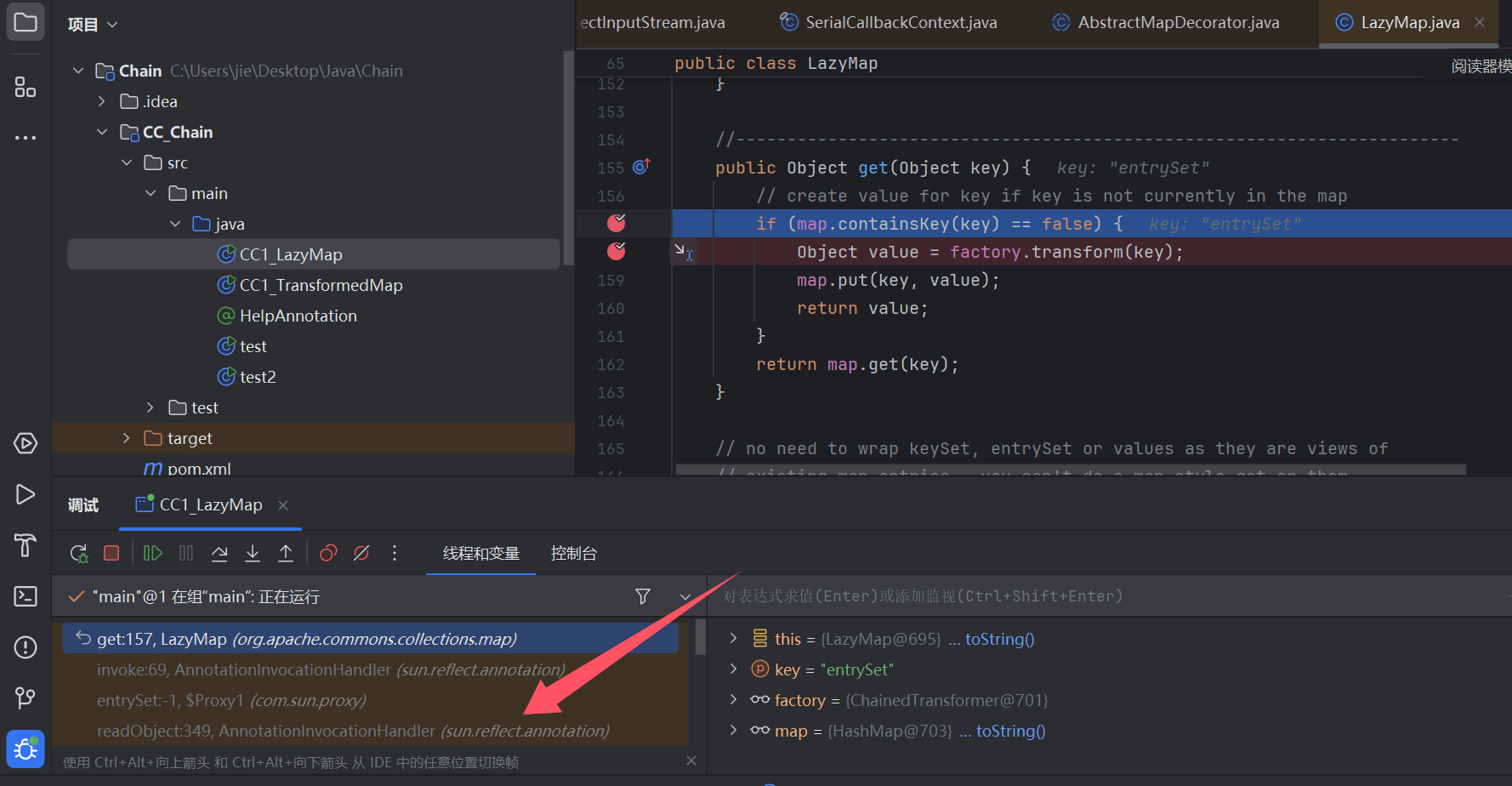
Task: Open the Problems tool window icon
Action: coord(26,647)
